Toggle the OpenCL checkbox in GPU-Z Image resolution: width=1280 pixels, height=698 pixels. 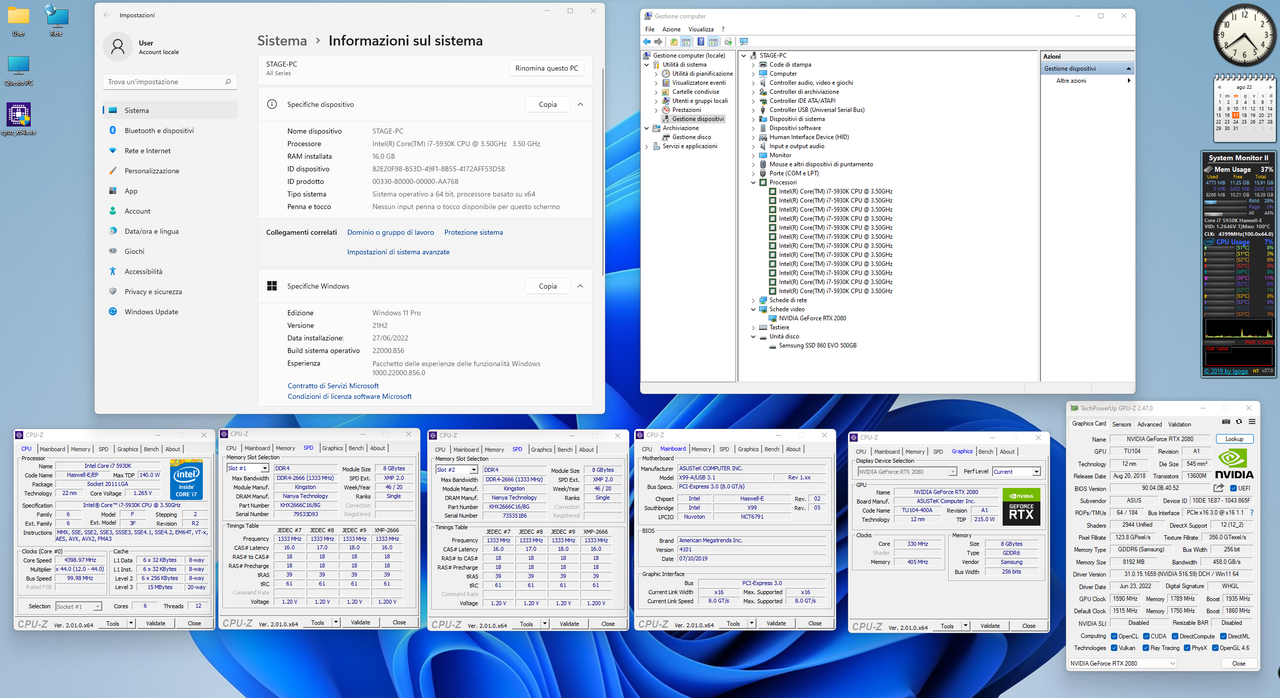coord(1114,636)
